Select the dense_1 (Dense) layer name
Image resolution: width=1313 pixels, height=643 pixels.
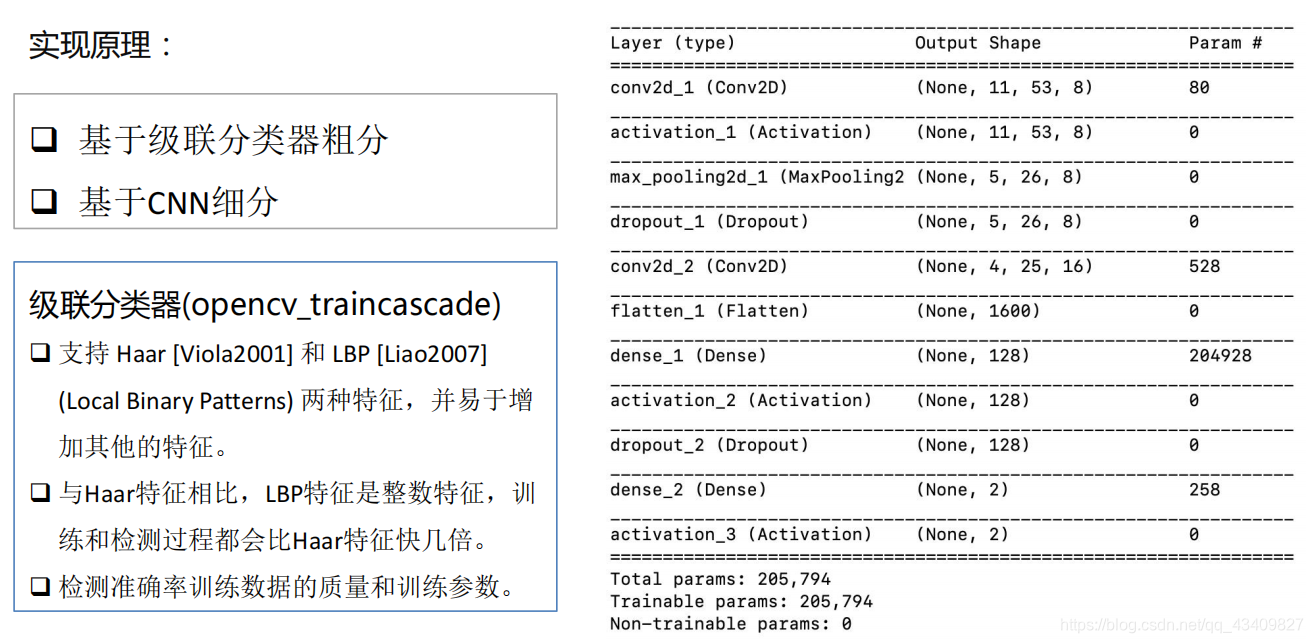click(688, 356)
